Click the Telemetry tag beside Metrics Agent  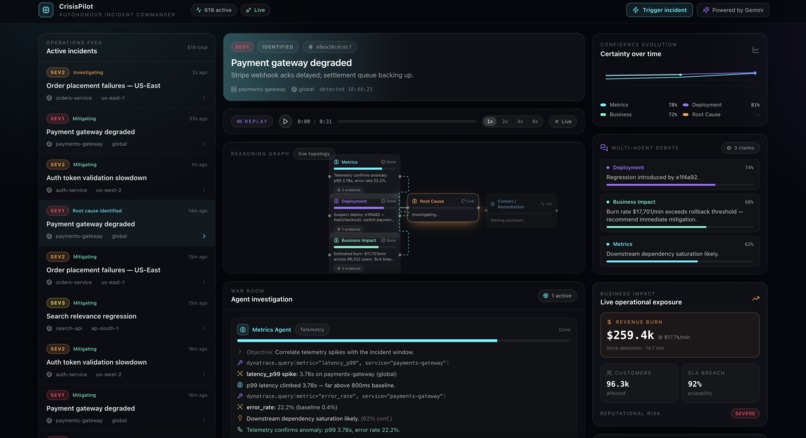pyautogui.click(x=312, y=330)
